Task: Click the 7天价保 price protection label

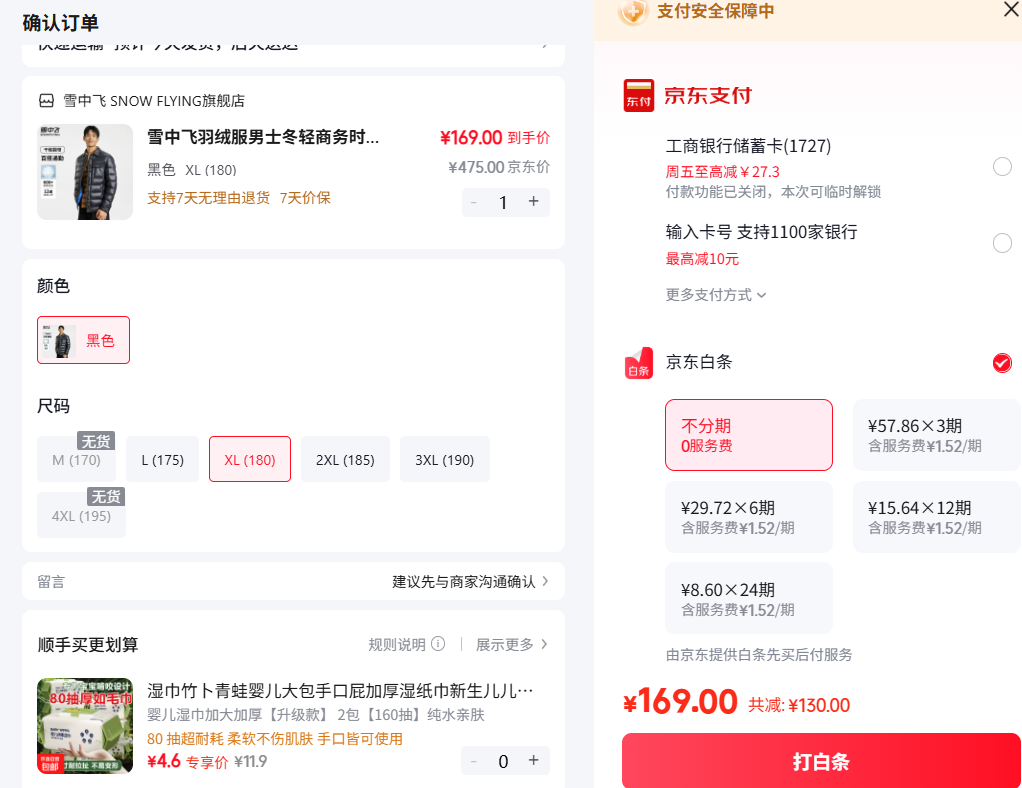Action: point(305,197)
